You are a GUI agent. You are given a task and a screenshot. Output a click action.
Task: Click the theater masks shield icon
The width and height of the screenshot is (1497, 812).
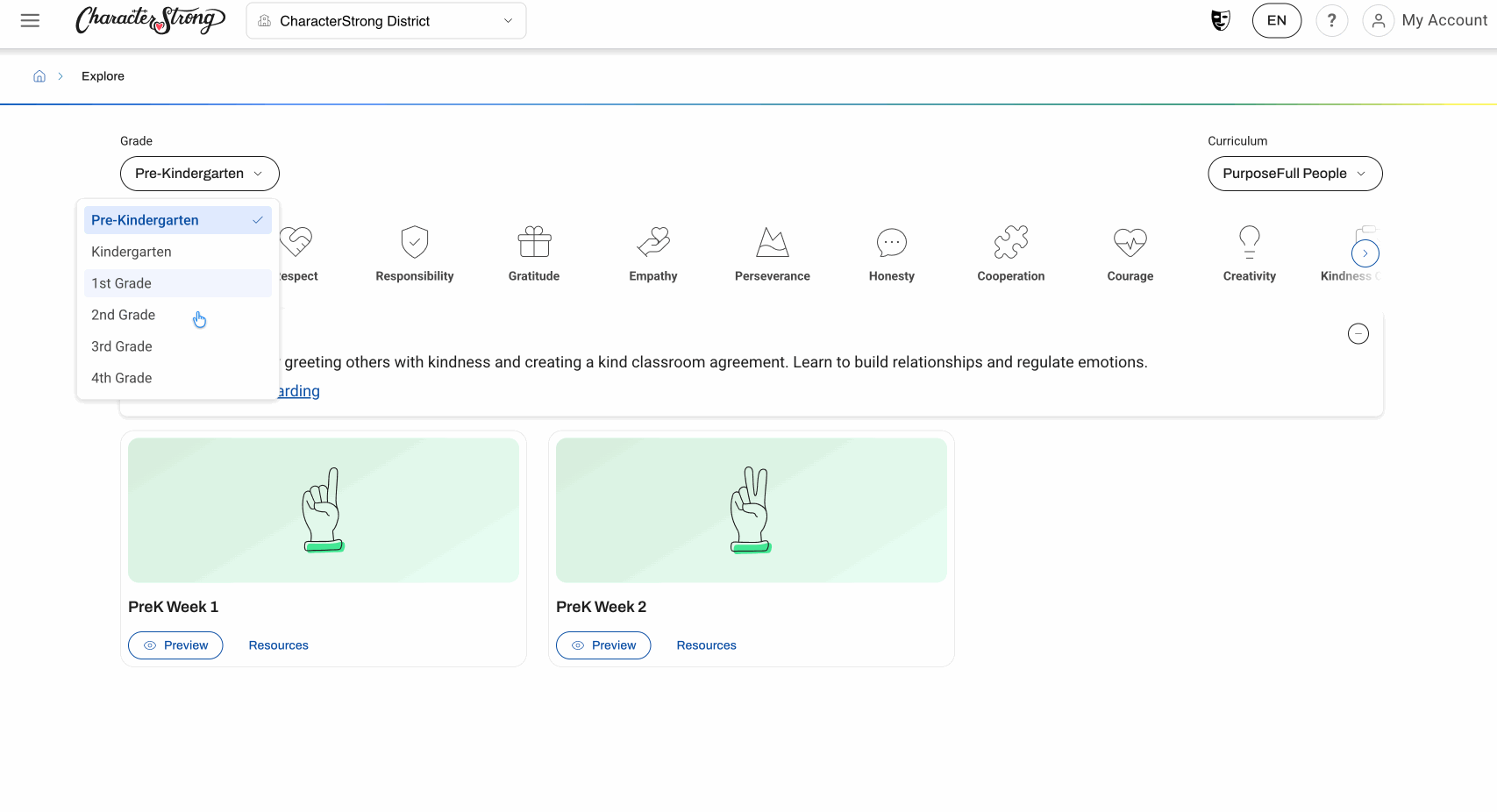pyautogui.click(x=1221, y=20)
